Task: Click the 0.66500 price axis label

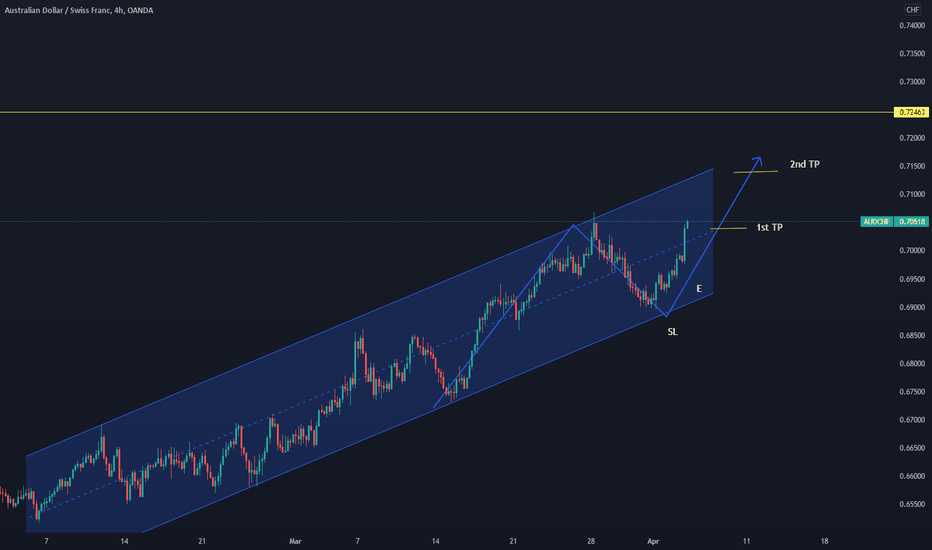Action: pyautogui.click(x=912, y=448)
